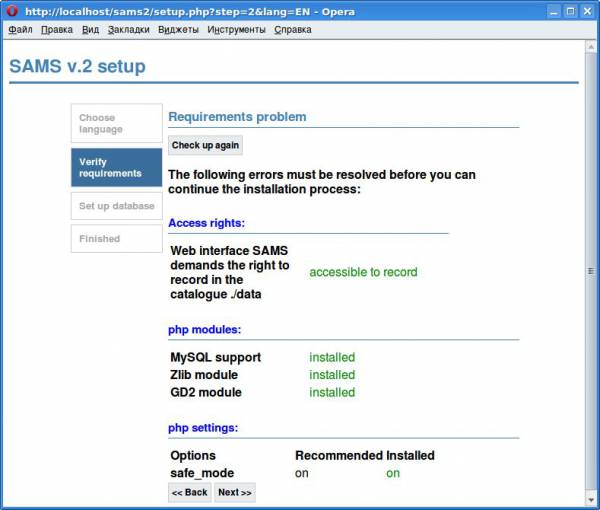Click the vertical scrollbar thumb
Image resolution: width=600 pixels, height=510 pixels.
click(x=591, y=271)
